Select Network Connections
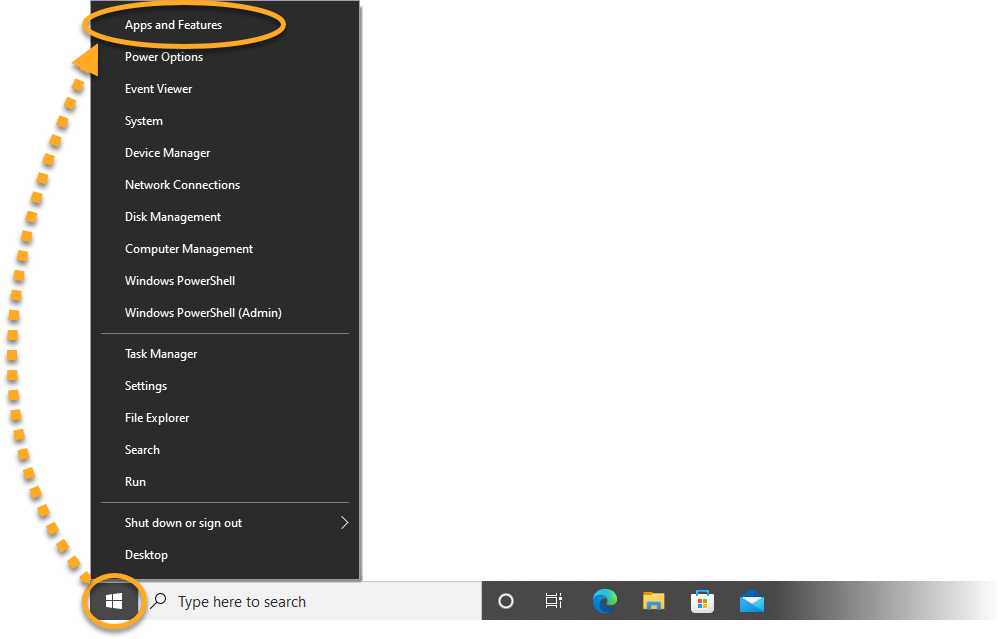This screenshot has width=998, height=639. pos(182,185)
